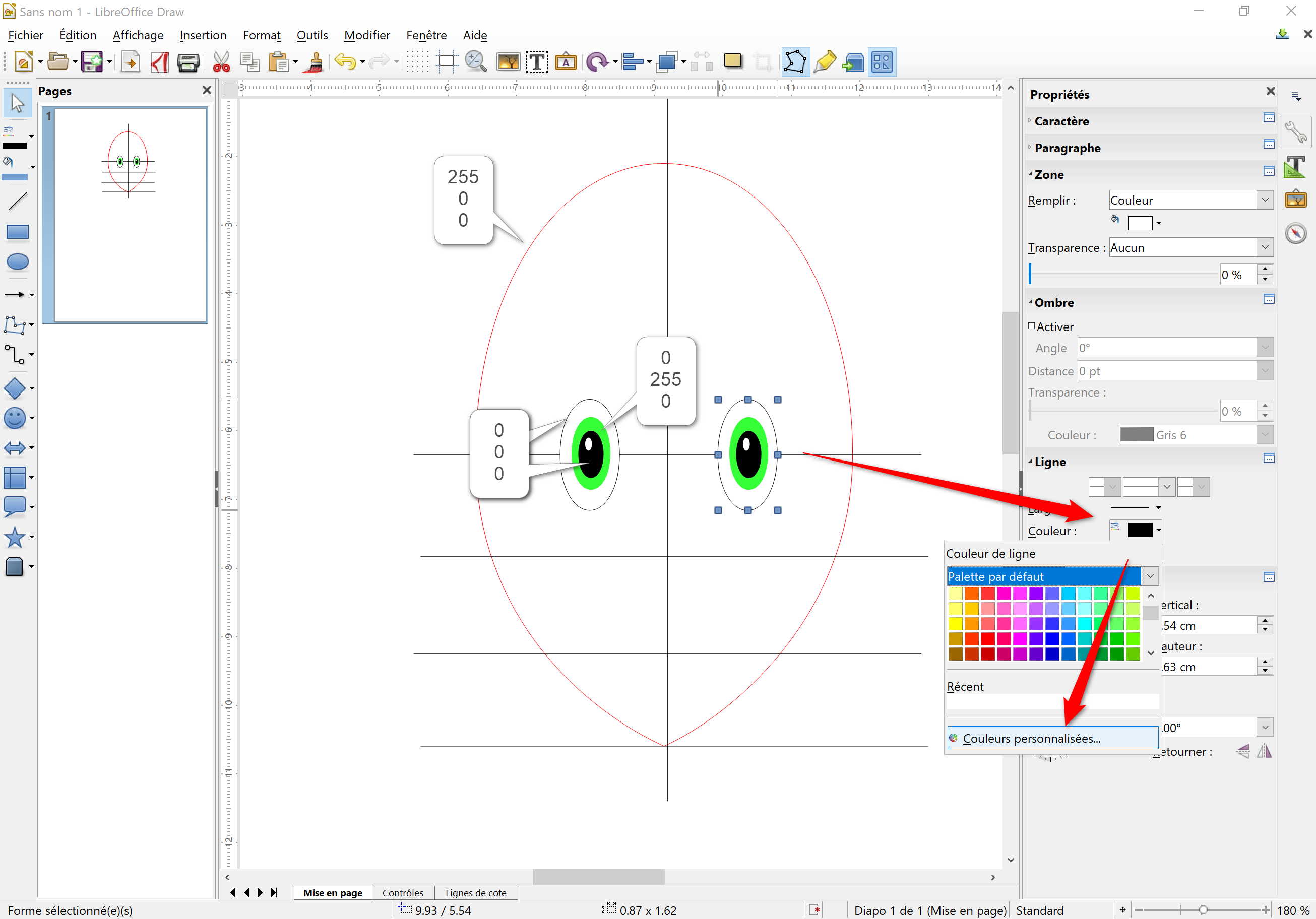Click the Save document icon
Image resolution: width=1316 pixels, height=919 pixels.
(92, 61)
